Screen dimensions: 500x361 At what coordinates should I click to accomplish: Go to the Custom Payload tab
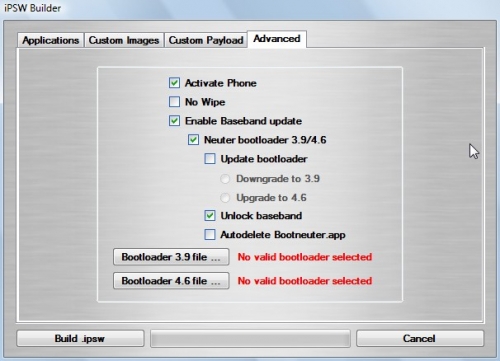pyautogui.click(x=206, y=40)
